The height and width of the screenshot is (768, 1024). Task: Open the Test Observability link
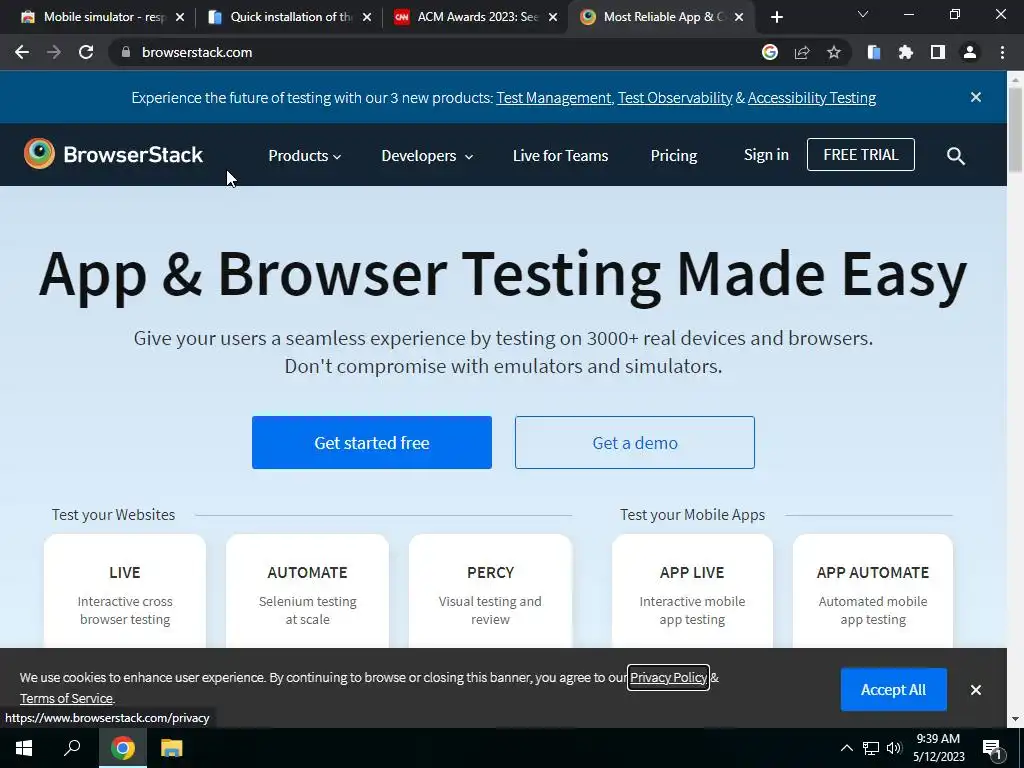[x=675, y=97]
